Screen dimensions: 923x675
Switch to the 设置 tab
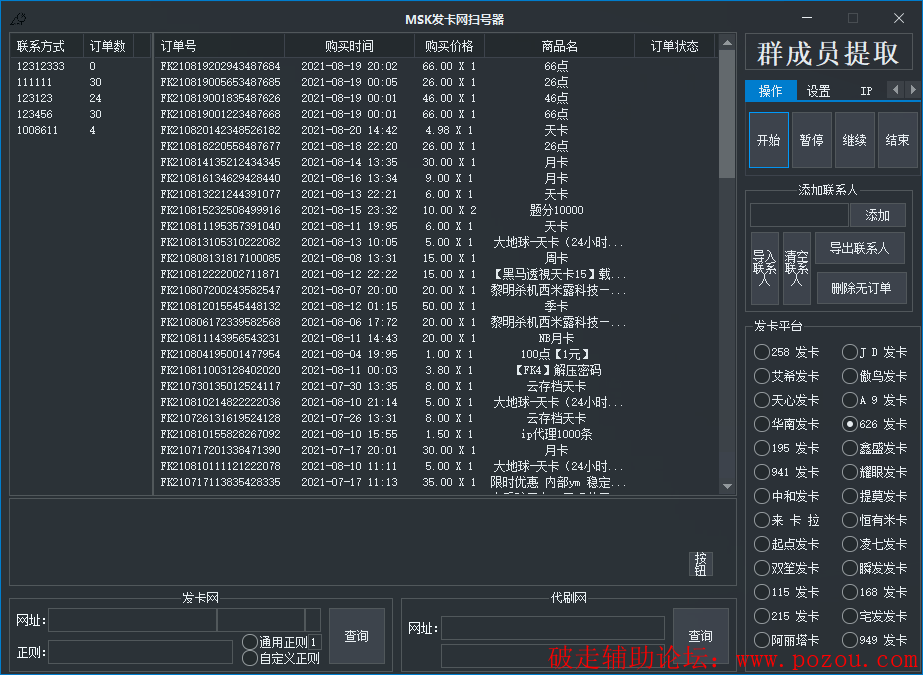(x=818, y=91)
